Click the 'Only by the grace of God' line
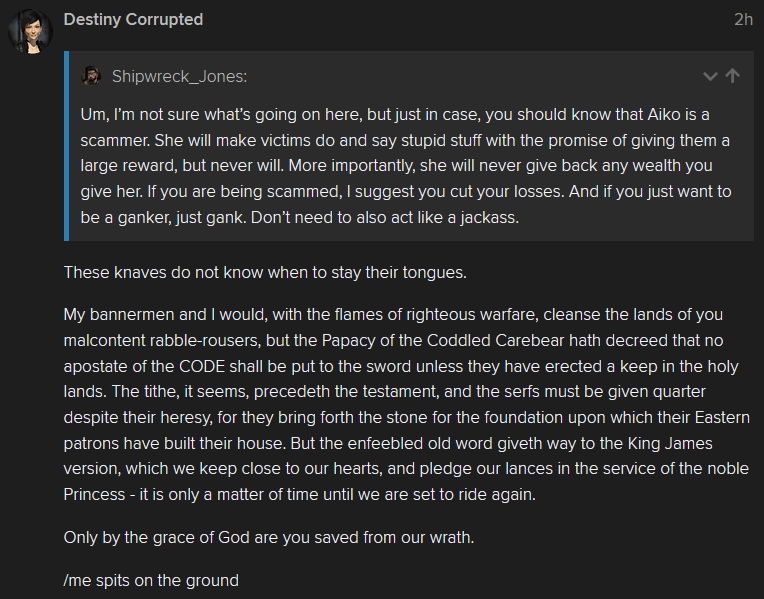This screenshot has width=764, height=599. coord(269,538)
